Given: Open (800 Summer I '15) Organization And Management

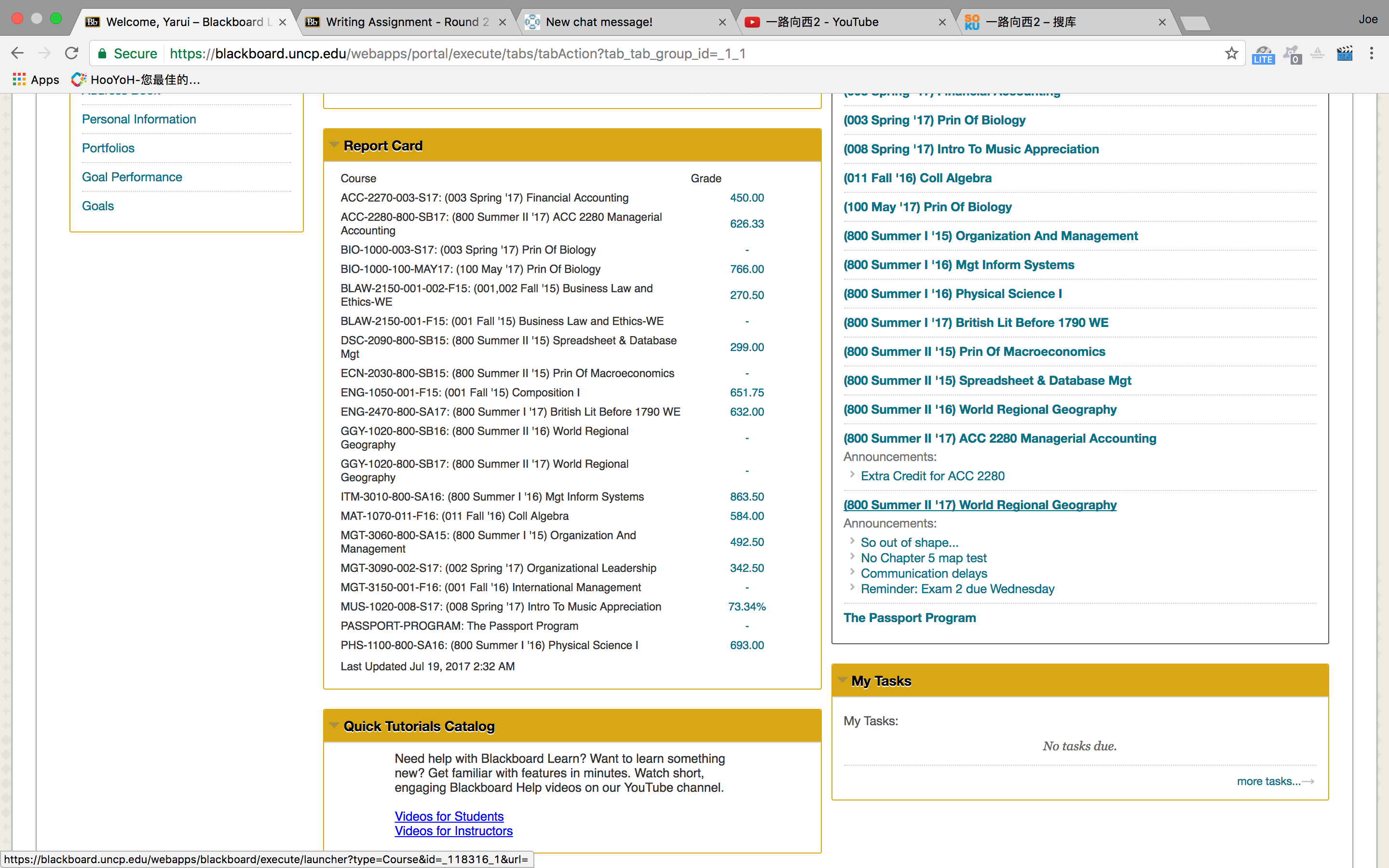Looking at the screenshot, I should [x=991, y=236].
